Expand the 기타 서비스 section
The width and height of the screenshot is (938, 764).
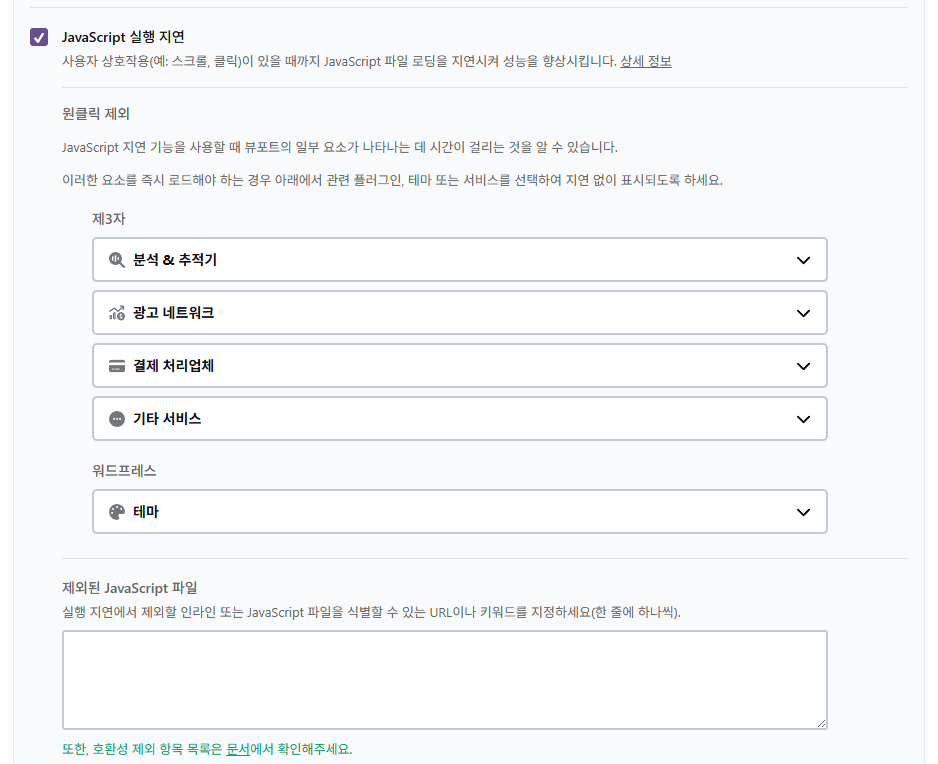pyautogui.click(x=803, y=418)
